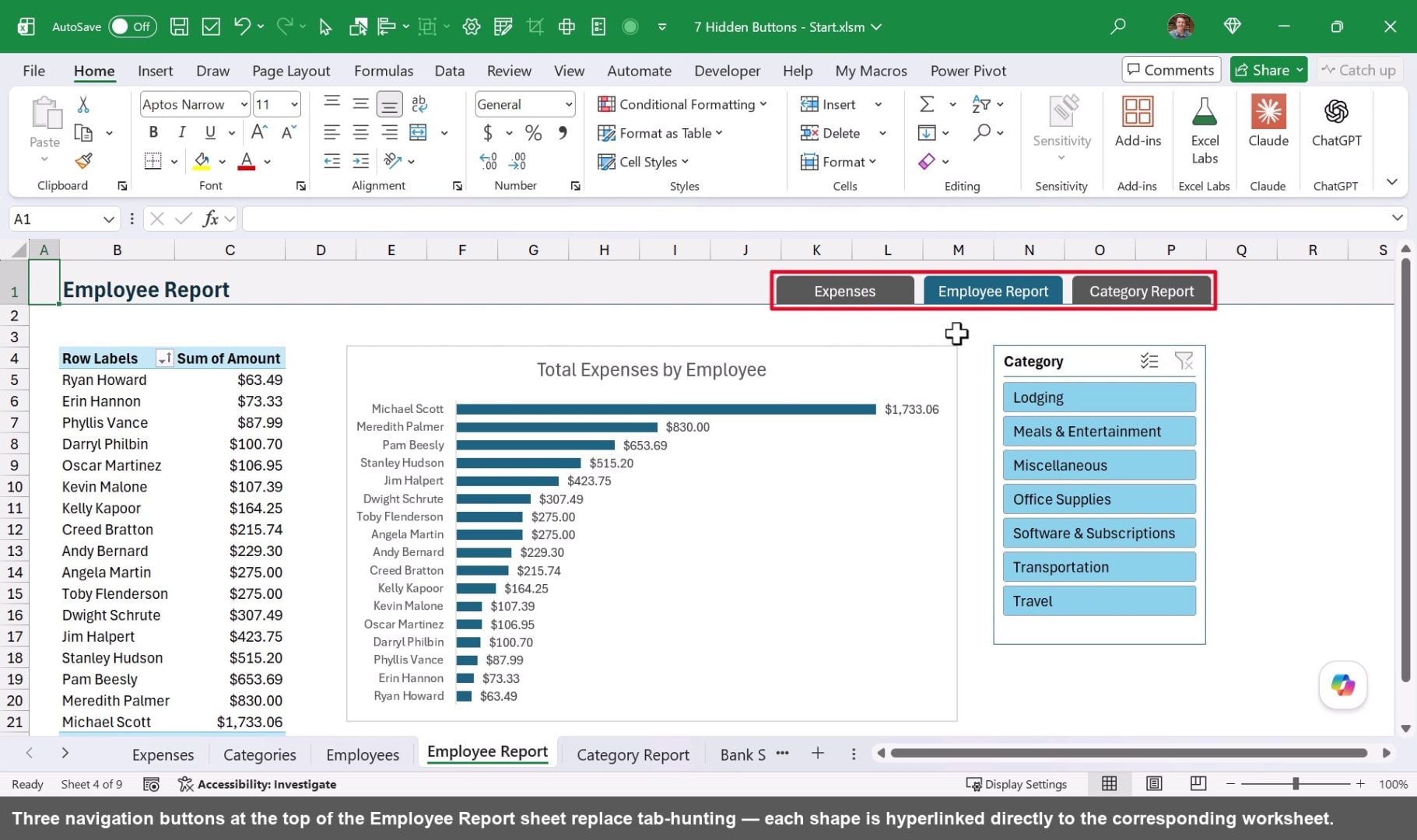The image size is (1417, 840).
Task: Open the Row Labels filter dropdown
Action: coord(164,359)
